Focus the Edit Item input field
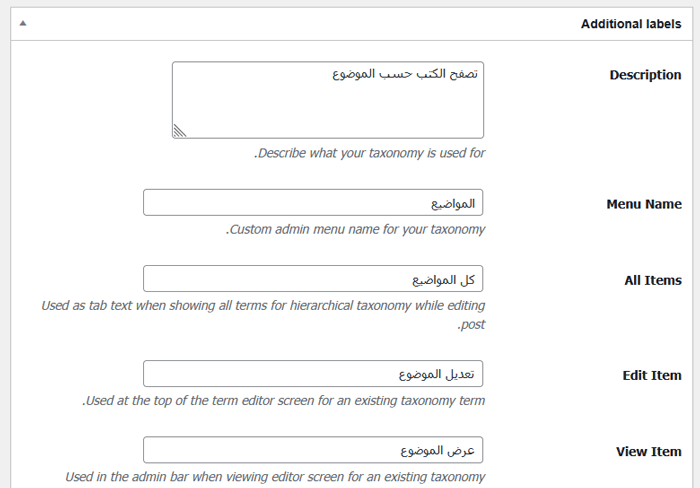Viewport: 700px width, 488px height. (x=313, y=374)
